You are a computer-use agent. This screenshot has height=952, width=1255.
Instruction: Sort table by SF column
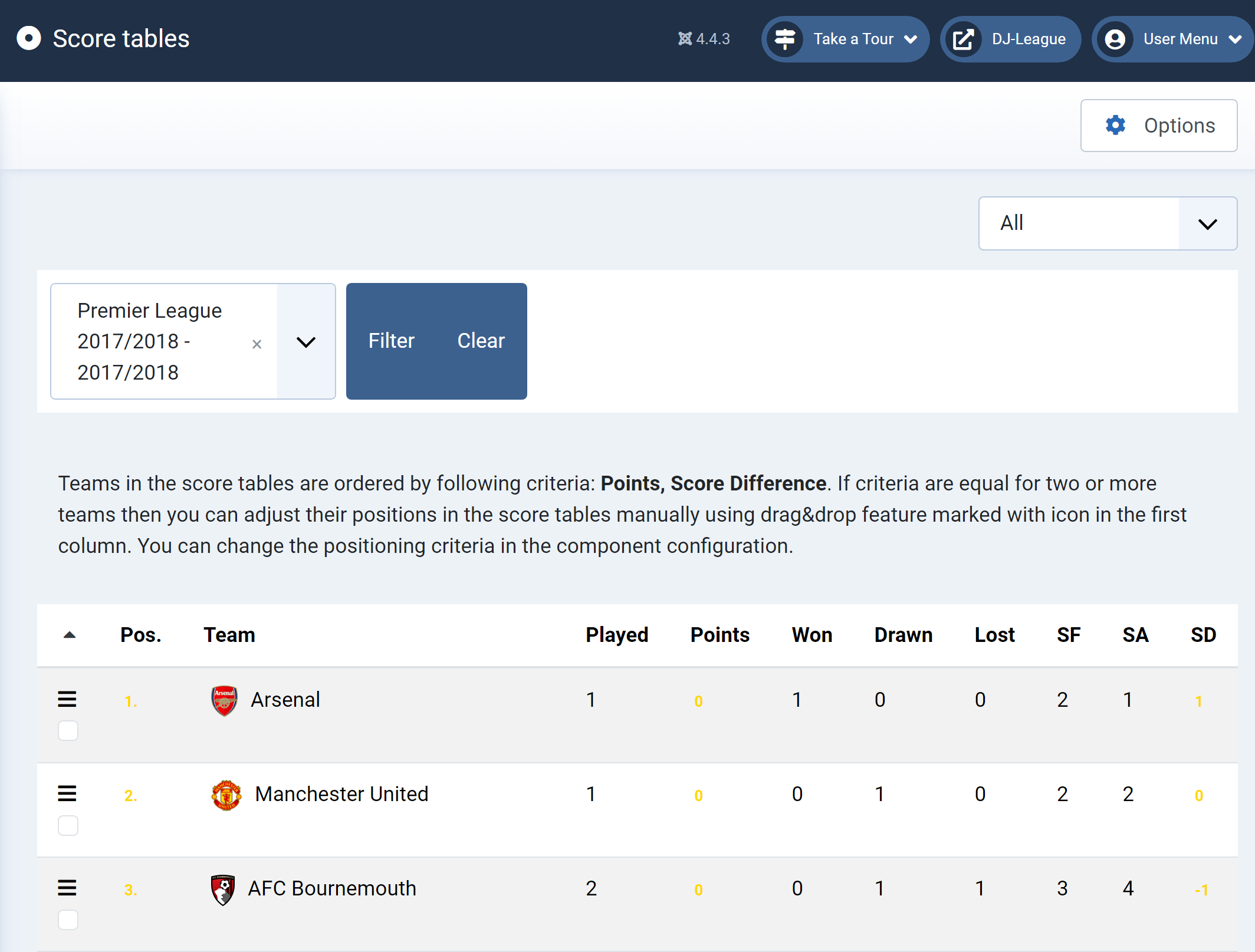[x=1069, y=635]
